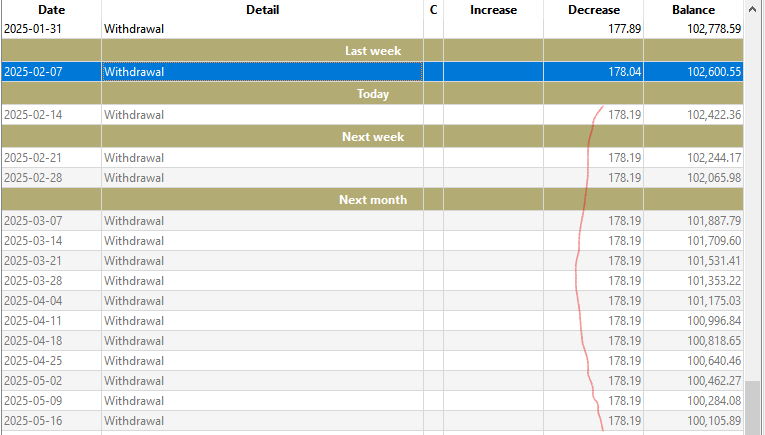Click the 102,065.98 balance value
Screen dimensions: 765x435
click(x=714, y=178)
